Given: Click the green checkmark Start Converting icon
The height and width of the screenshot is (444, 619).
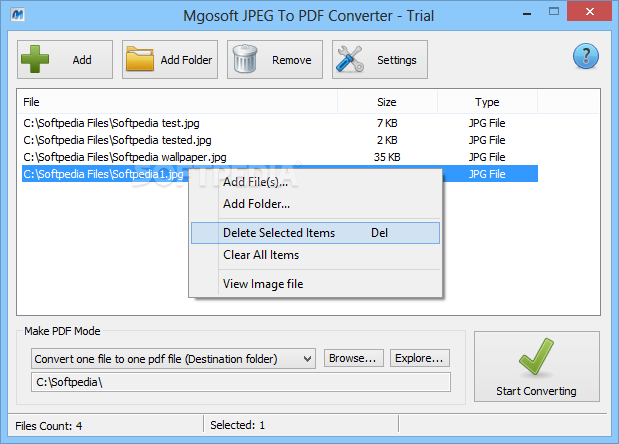Looking at the screenshot, I should click(x=536, y=357).
